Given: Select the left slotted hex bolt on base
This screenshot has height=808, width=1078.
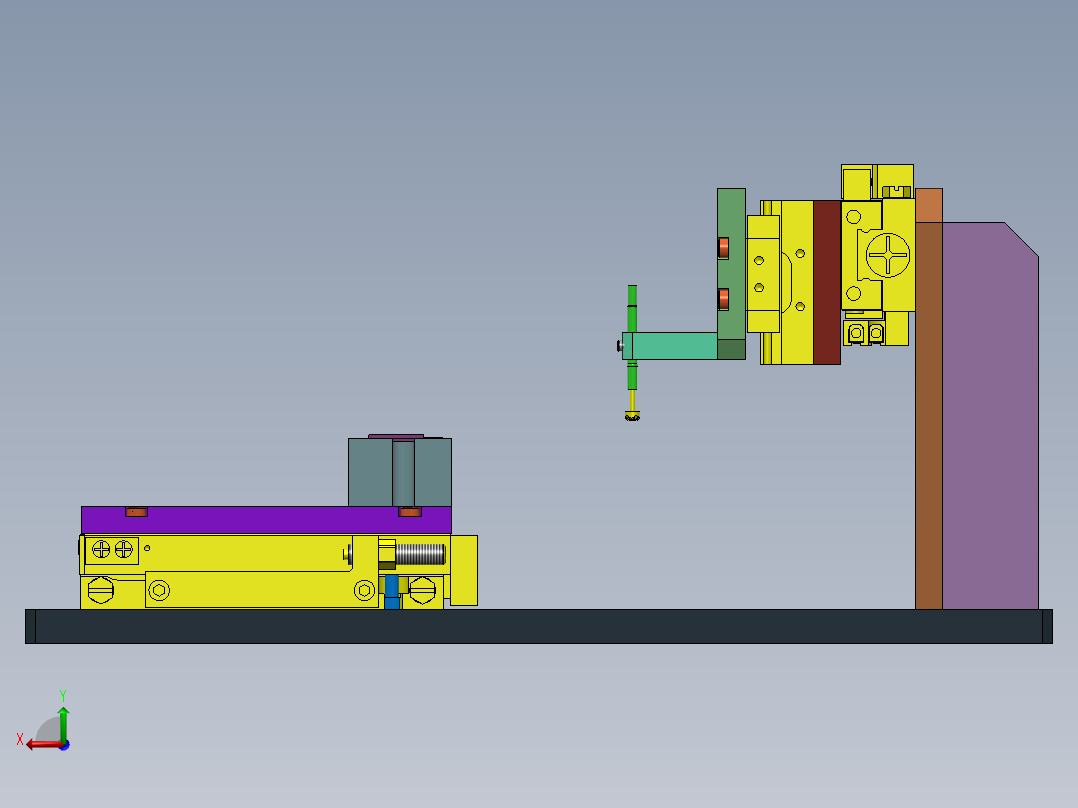Looking at the screenshot, I should (100, 590).
